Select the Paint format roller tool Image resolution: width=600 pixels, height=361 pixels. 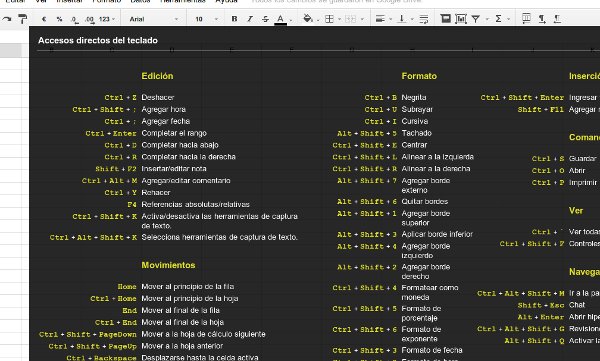(23, 19)
